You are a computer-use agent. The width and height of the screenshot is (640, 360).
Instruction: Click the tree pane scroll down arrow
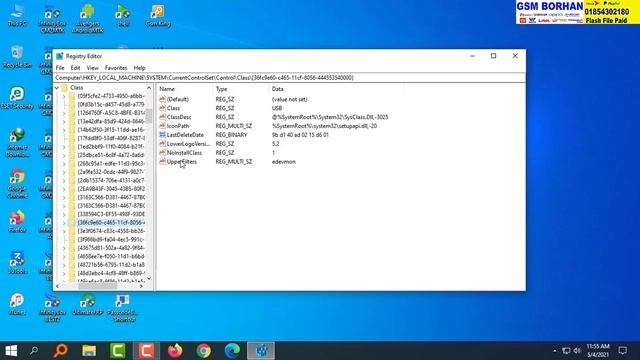(149, 279)
